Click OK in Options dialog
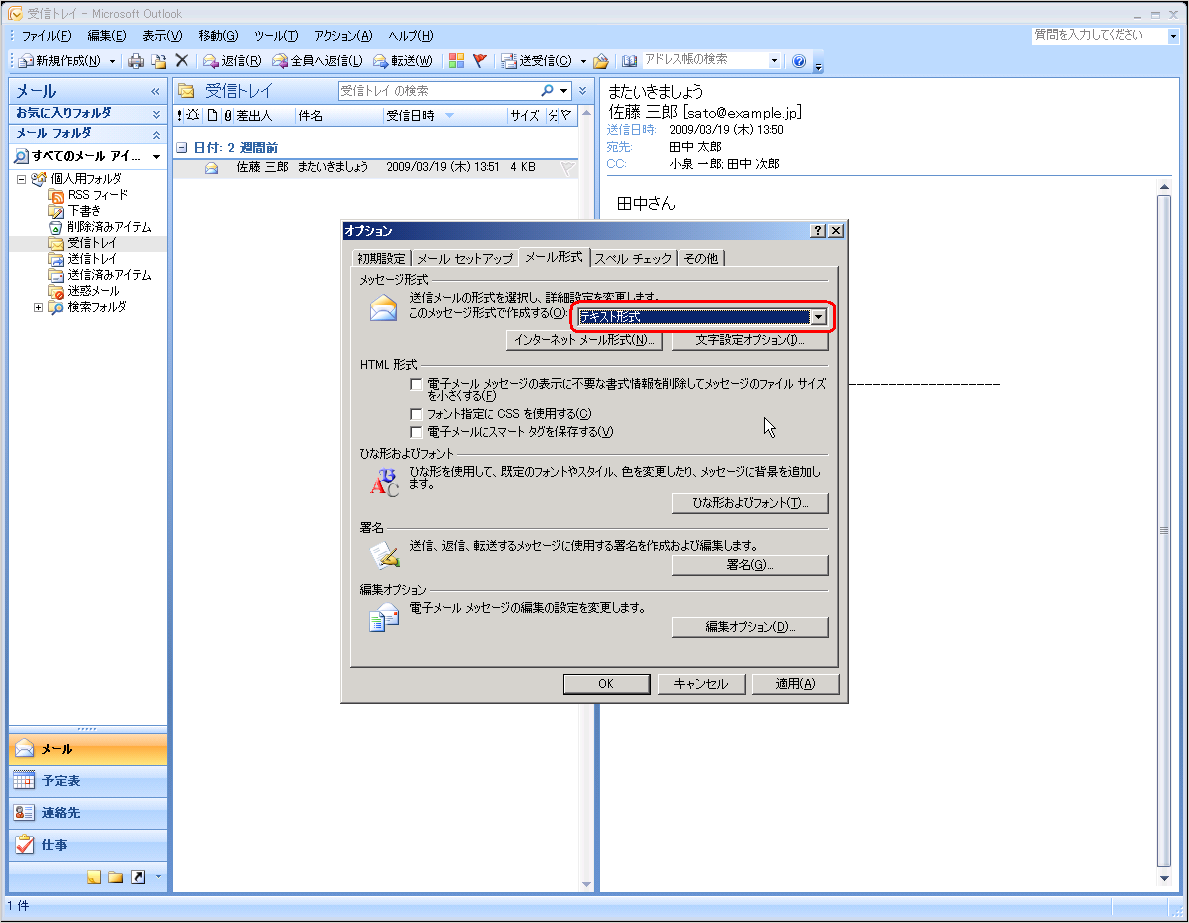The width and height of the screenshot is (1189, 923). point(606,684)
